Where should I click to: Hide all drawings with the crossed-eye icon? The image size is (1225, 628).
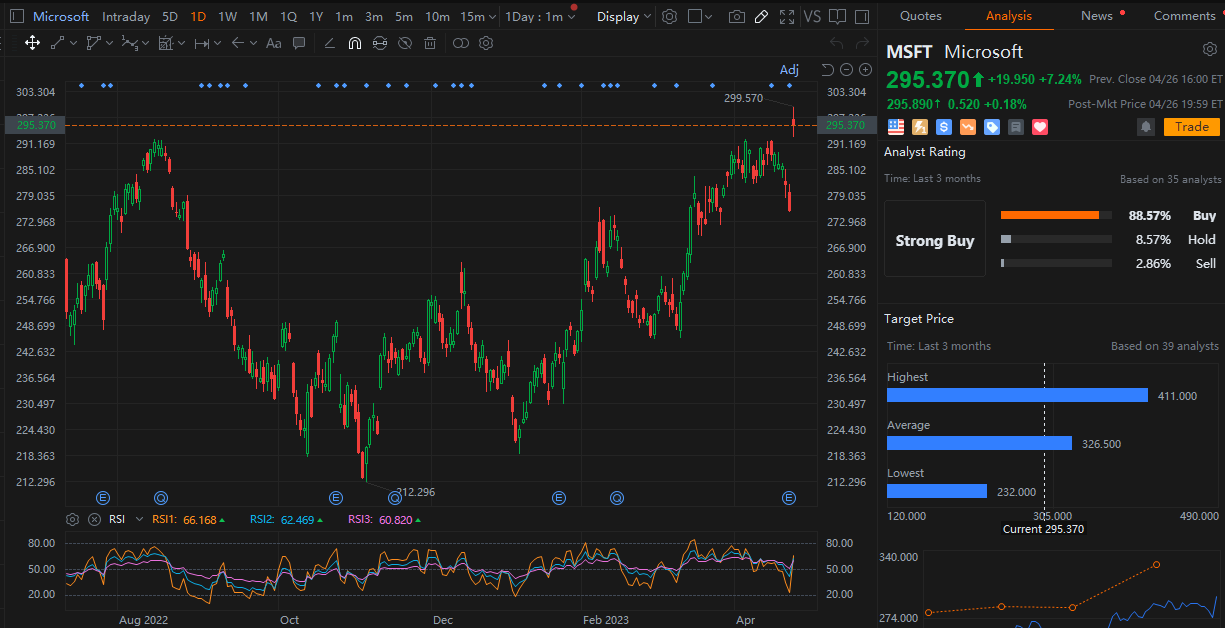click(x=404, y=43)
